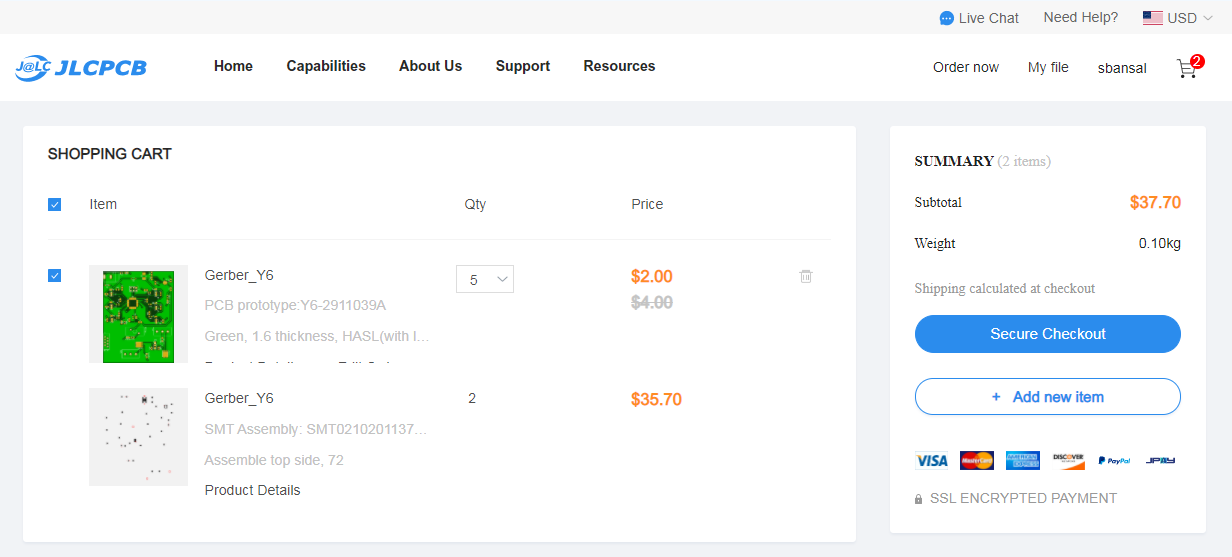Click the Discover payment icon
Screen dimensions: 1232x557
click(x=1069, y=460)
